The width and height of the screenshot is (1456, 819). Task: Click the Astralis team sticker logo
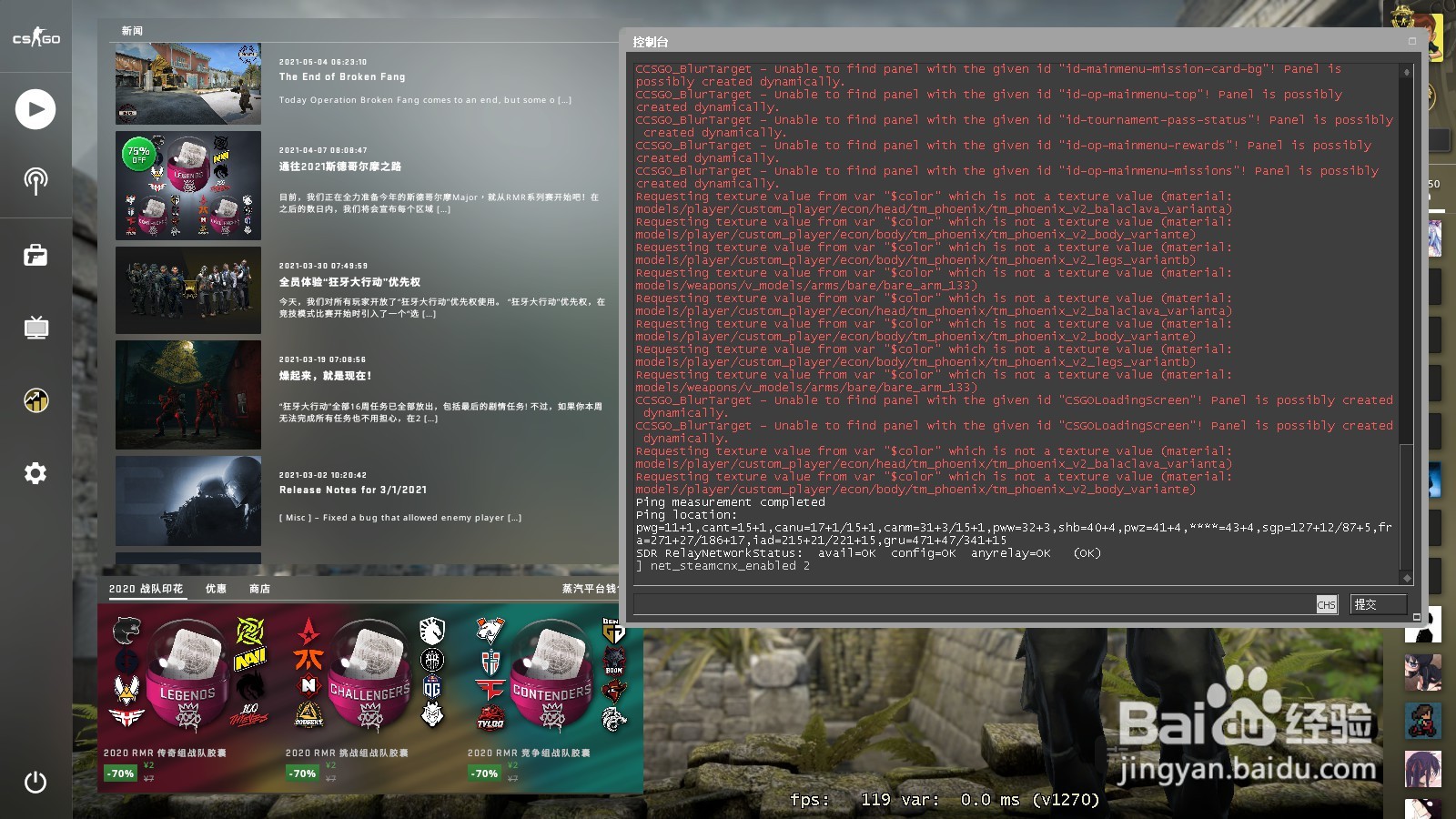click(x=309, y=630)
